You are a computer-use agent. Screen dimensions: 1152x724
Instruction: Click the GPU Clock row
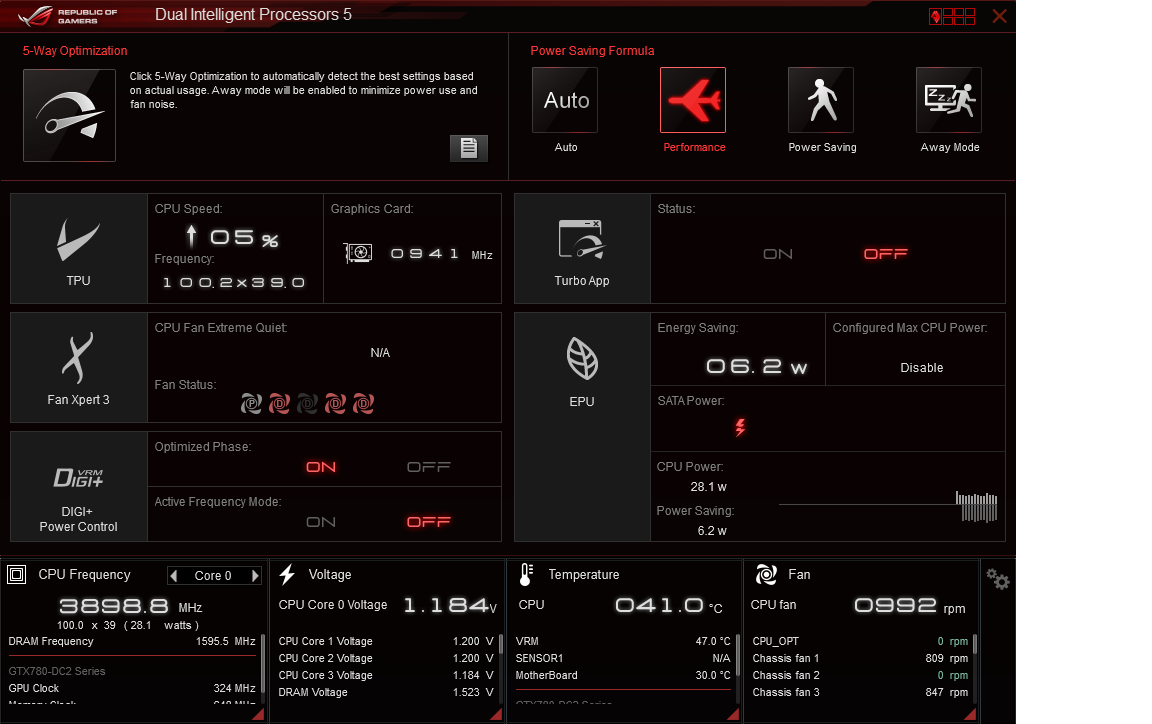[x=132, y=689]
